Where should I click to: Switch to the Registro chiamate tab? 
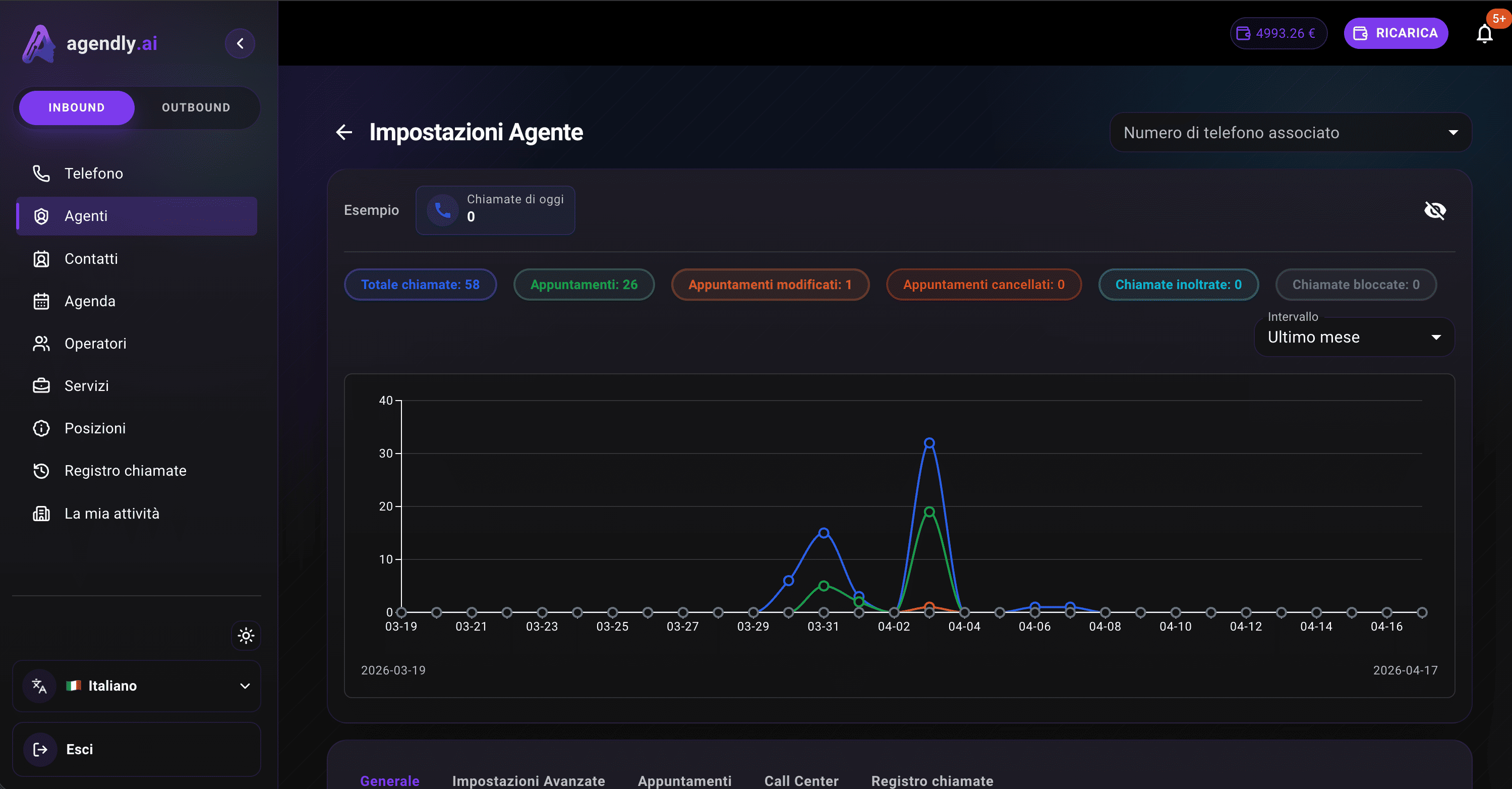[932, 780]
